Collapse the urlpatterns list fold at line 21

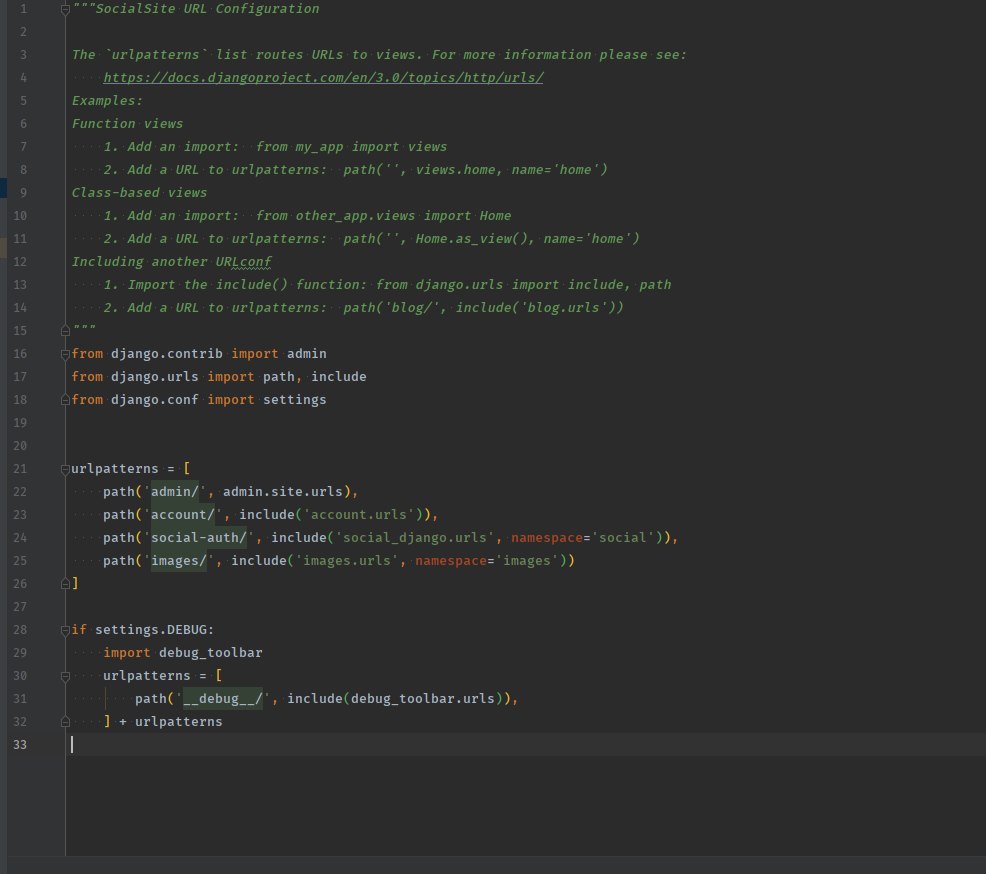click(65, 469)
